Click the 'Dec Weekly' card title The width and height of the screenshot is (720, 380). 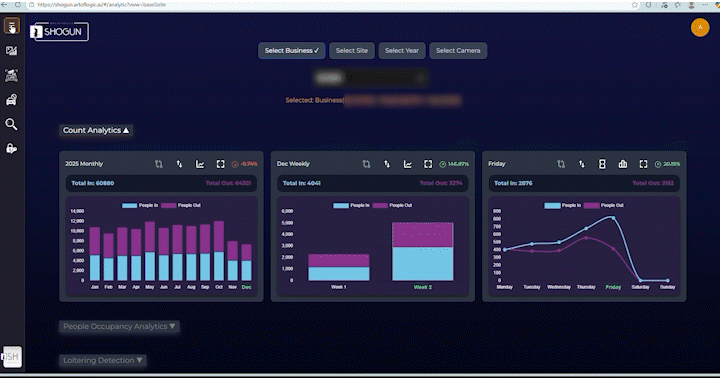293,164
